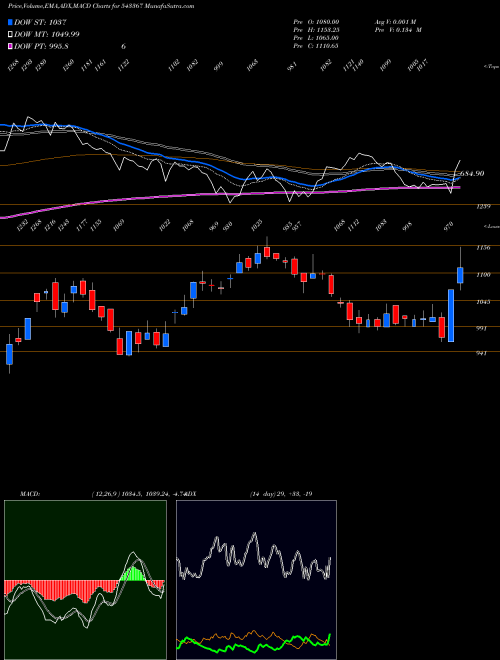This screenshot has height=660, width=500.
Task: Select the 'DOW PT: 995.8' legend text
Action: pyautogui.click(x=41, y=46)
